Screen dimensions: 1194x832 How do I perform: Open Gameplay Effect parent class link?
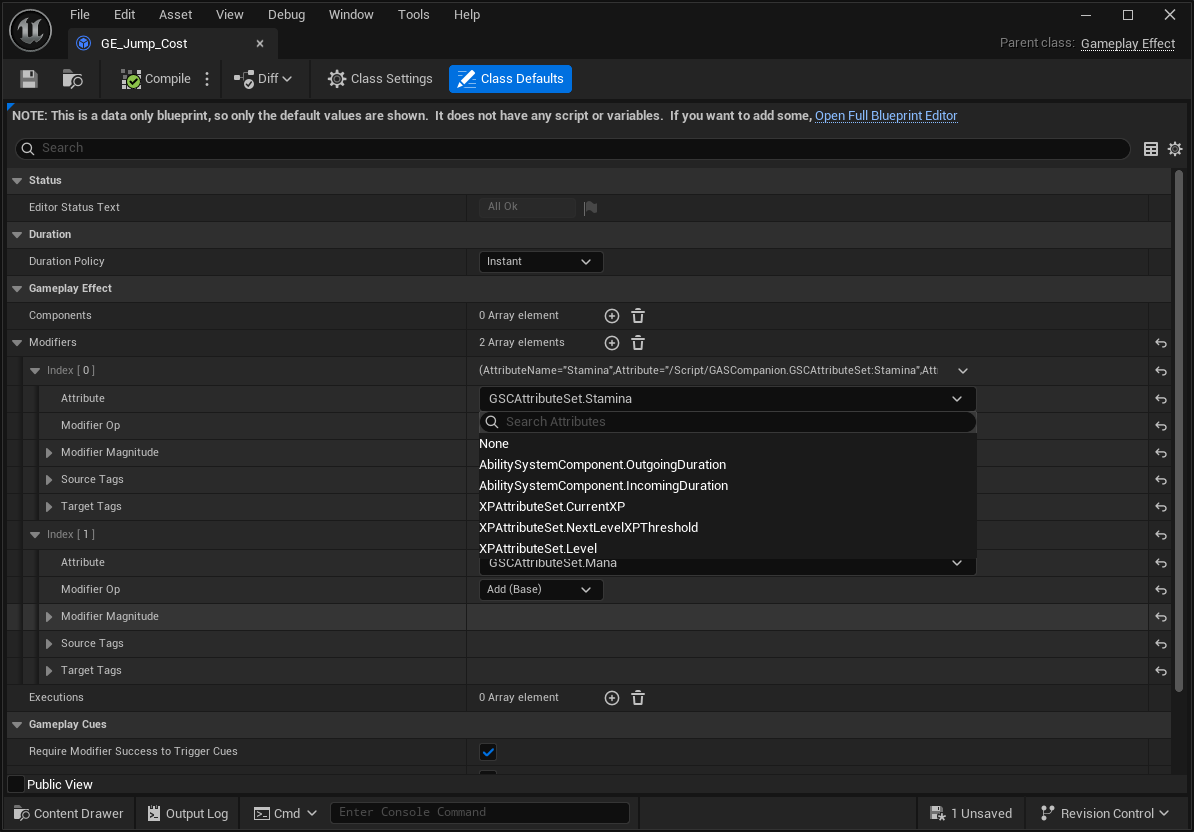coord(1128,43)
